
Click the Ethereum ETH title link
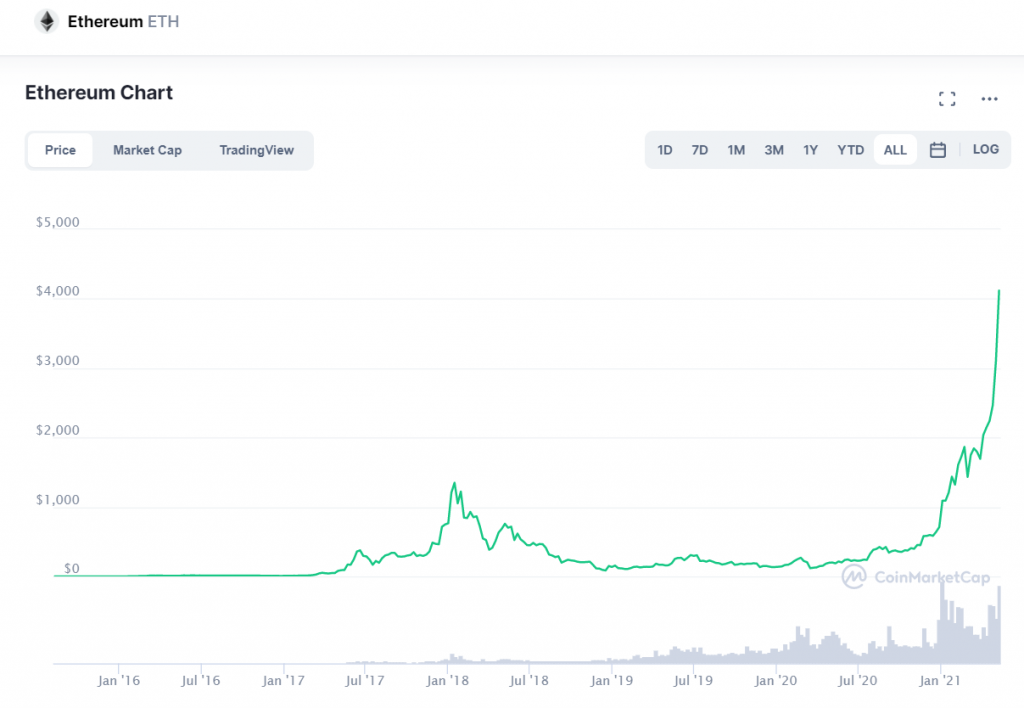tap(122, 21)
